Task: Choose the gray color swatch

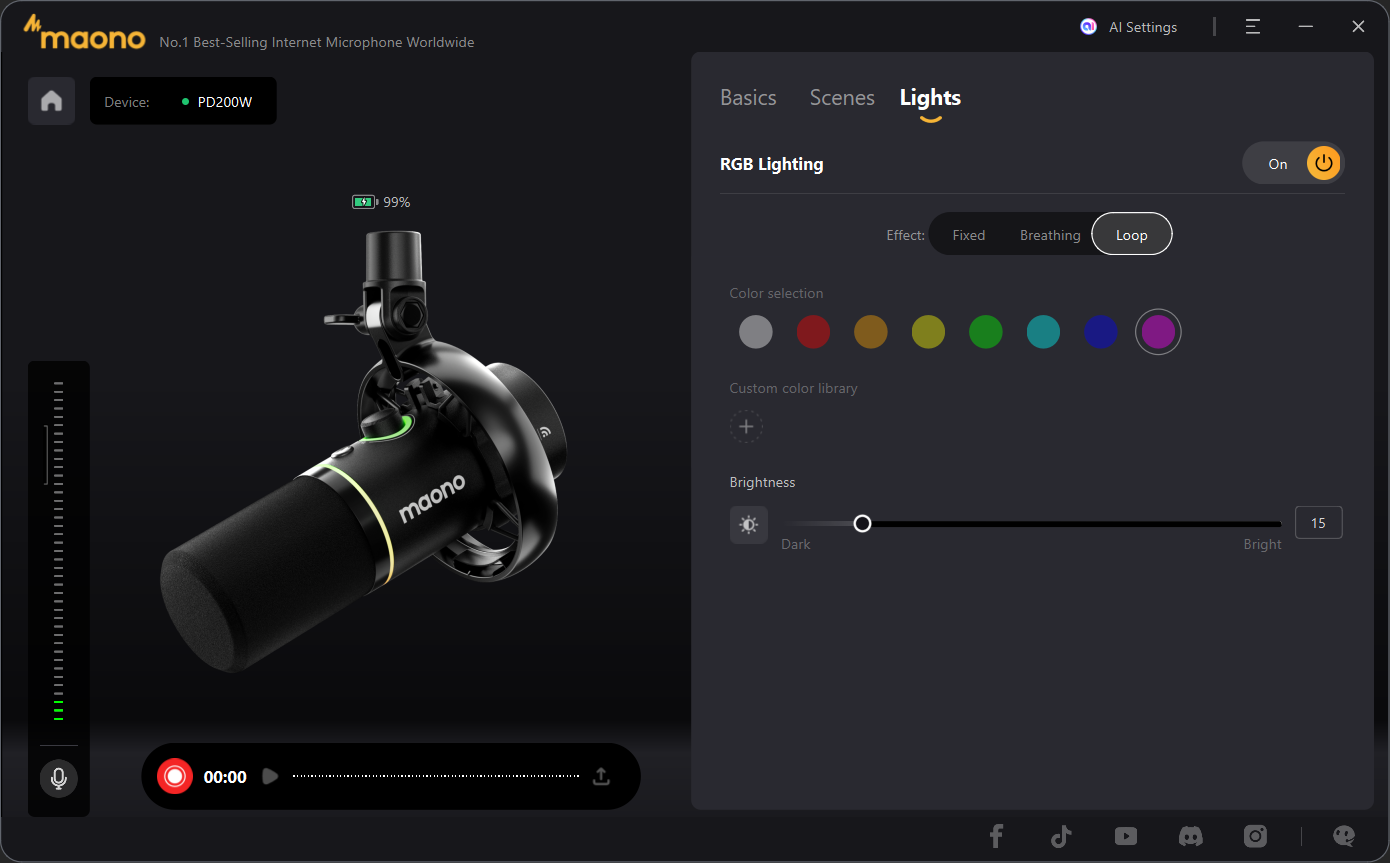Action: pos(756,332)
